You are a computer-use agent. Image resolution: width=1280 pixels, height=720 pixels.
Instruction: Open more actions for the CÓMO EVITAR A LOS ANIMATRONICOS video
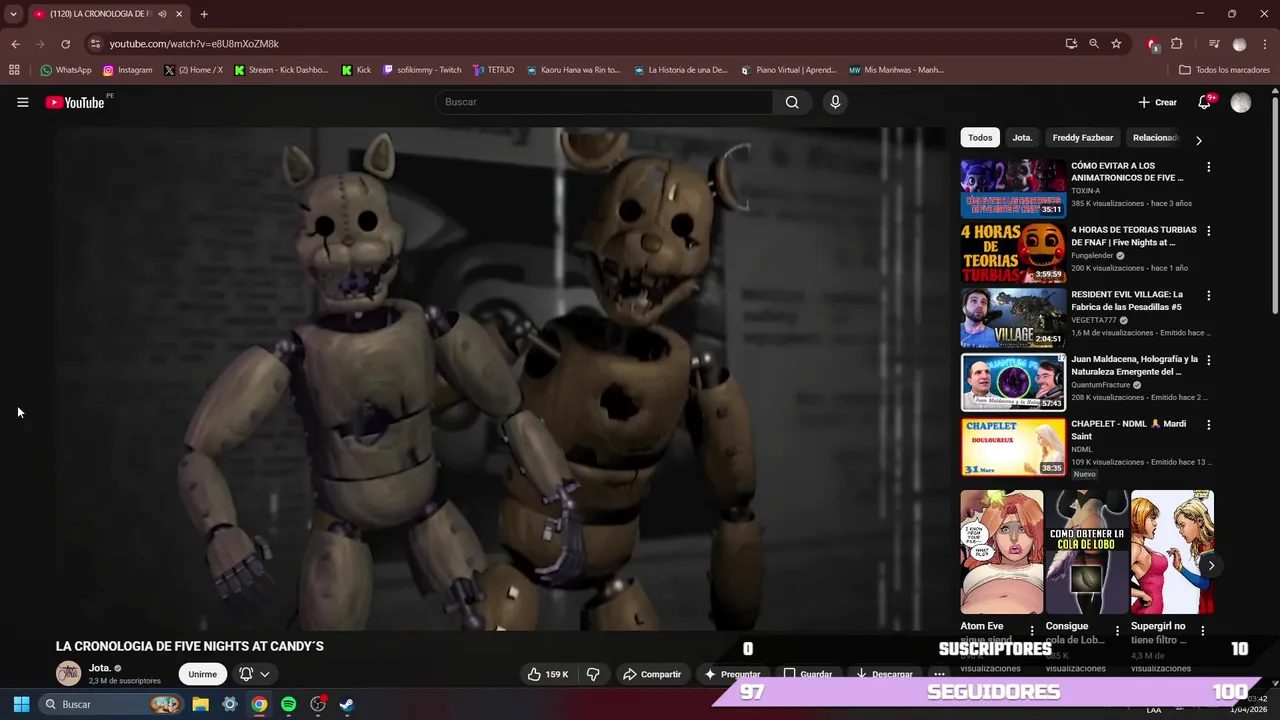[x=1208, y=167]
